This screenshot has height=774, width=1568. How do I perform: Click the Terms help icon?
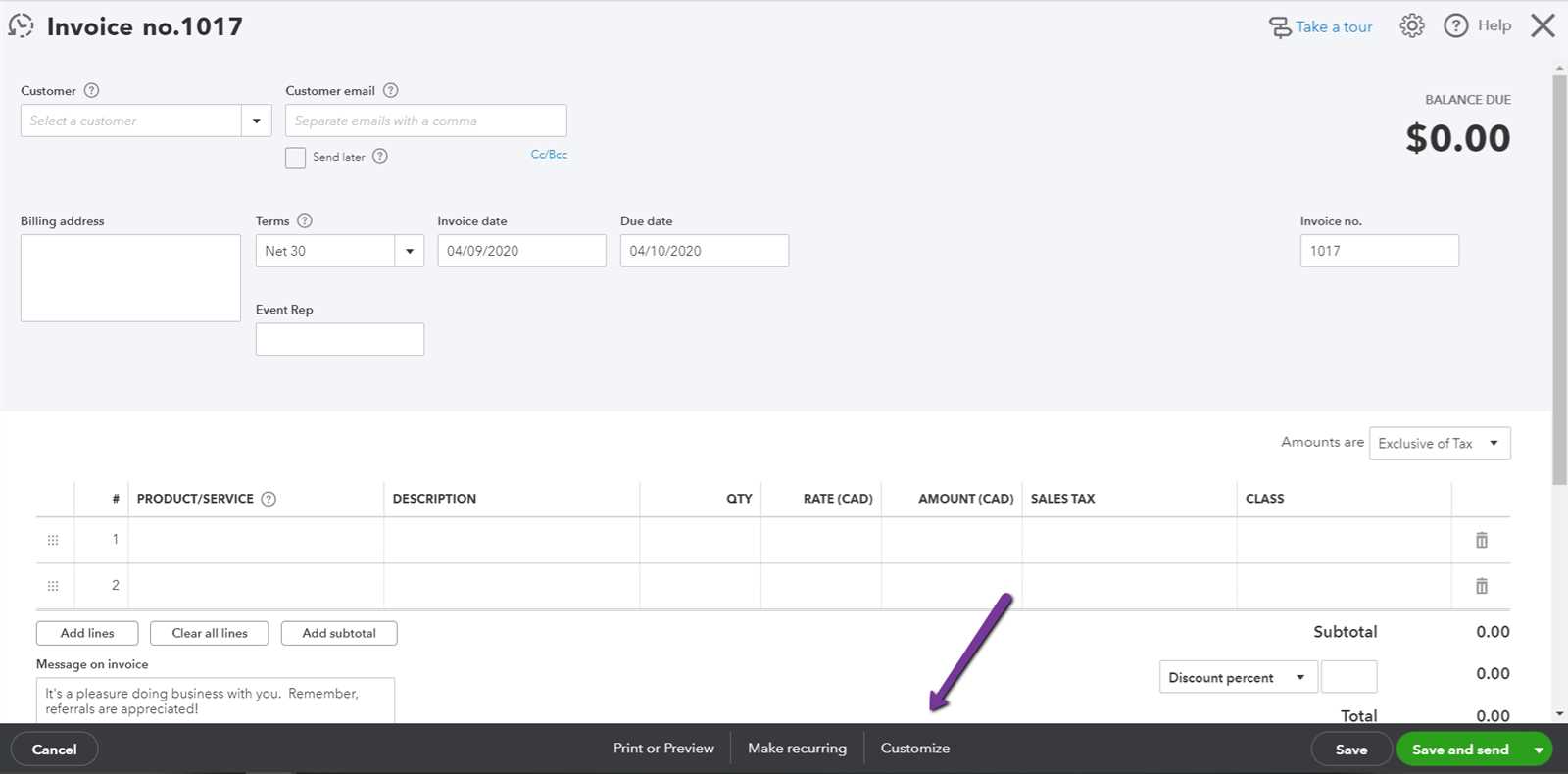[x=305, y=220]
